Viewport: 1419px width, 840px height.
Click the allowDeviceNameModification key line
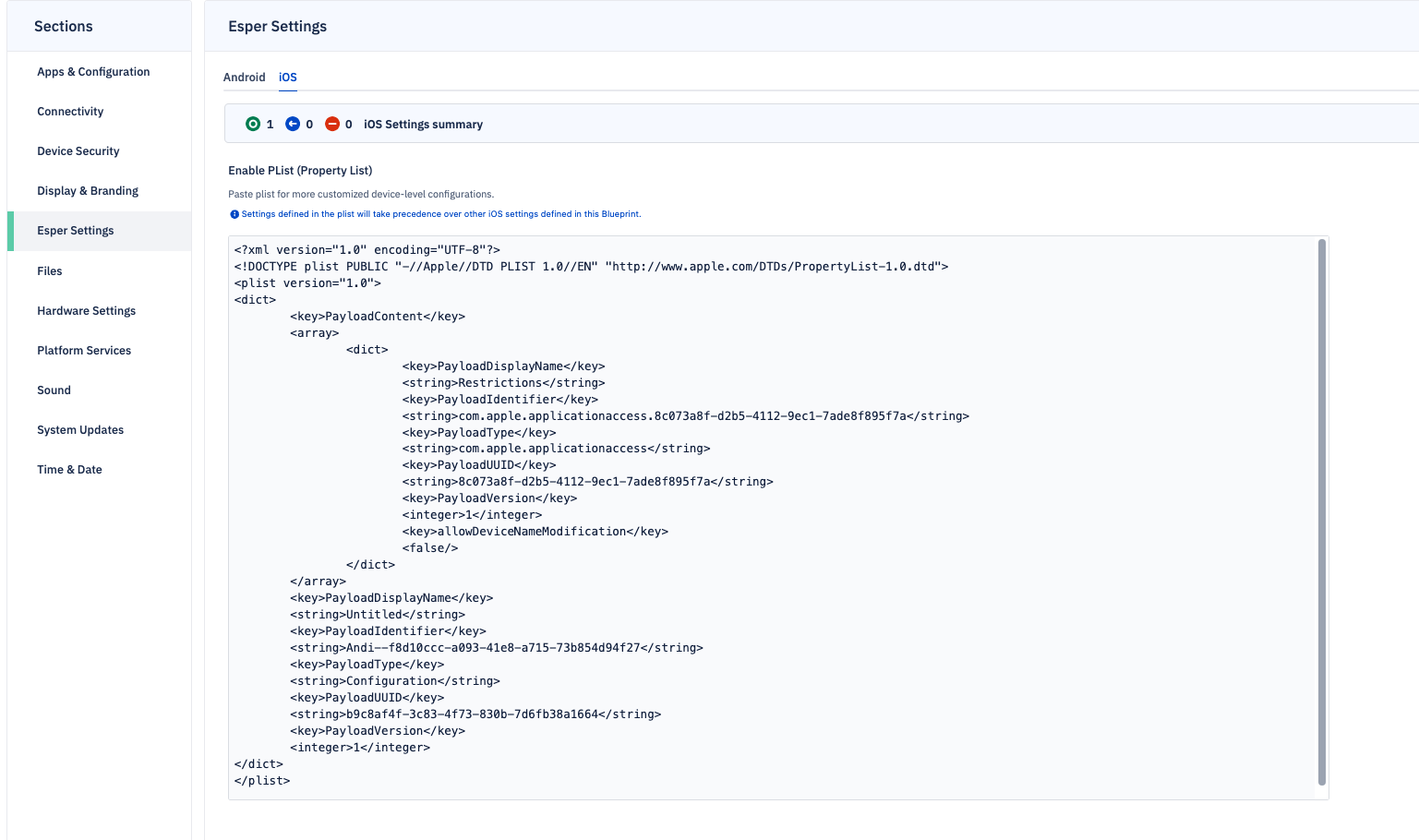point(535,532)
